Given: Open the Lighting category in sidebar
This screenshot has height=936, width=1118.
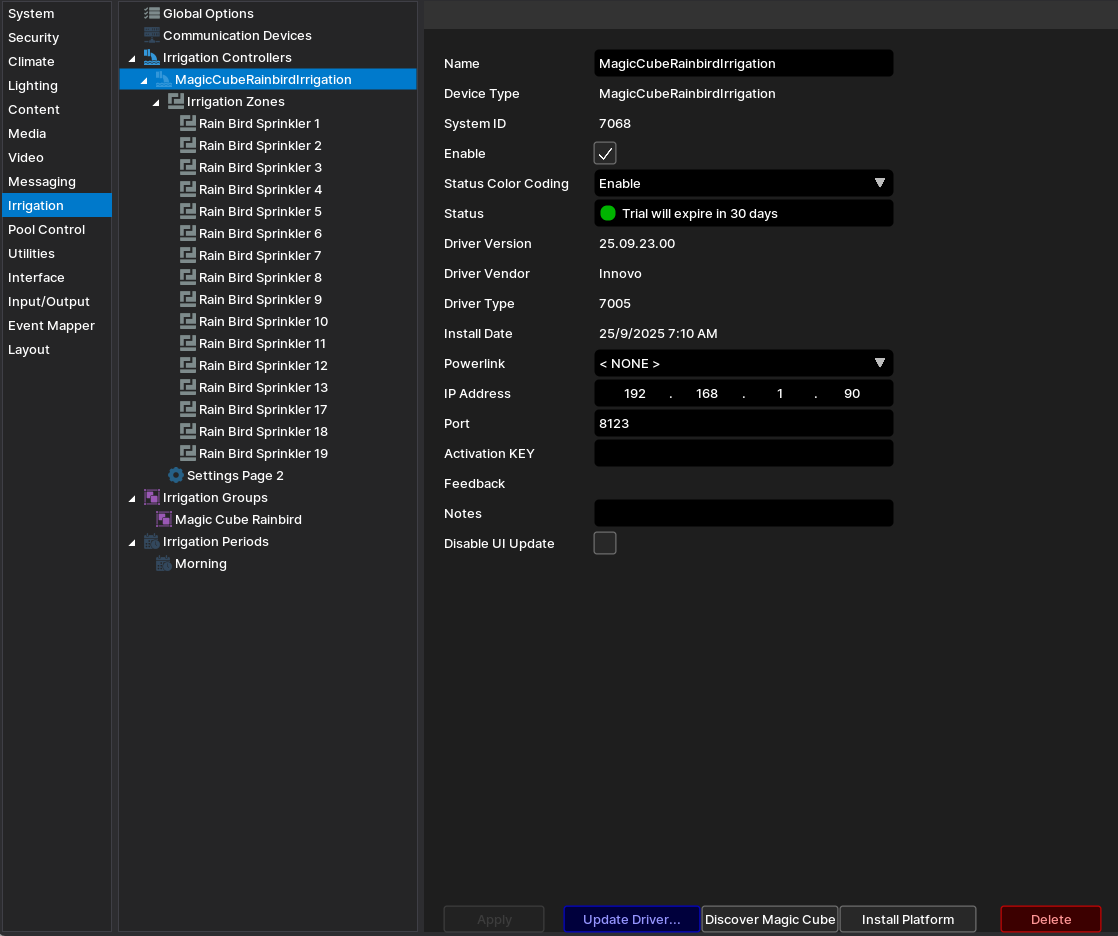Looking at the screenshot, I should (33, 86).
